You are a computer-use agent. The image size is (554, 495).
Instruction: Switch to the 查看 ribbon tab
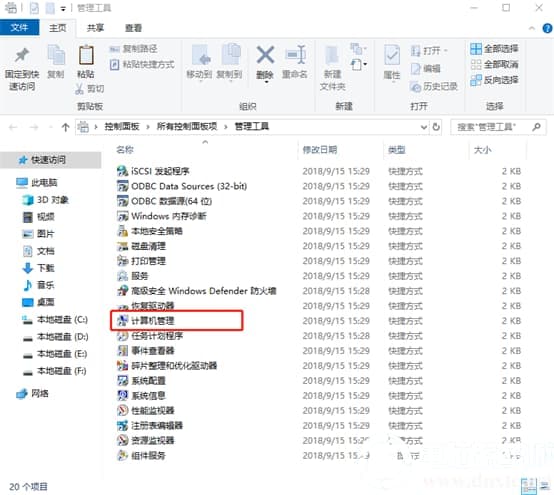[133, 28]
